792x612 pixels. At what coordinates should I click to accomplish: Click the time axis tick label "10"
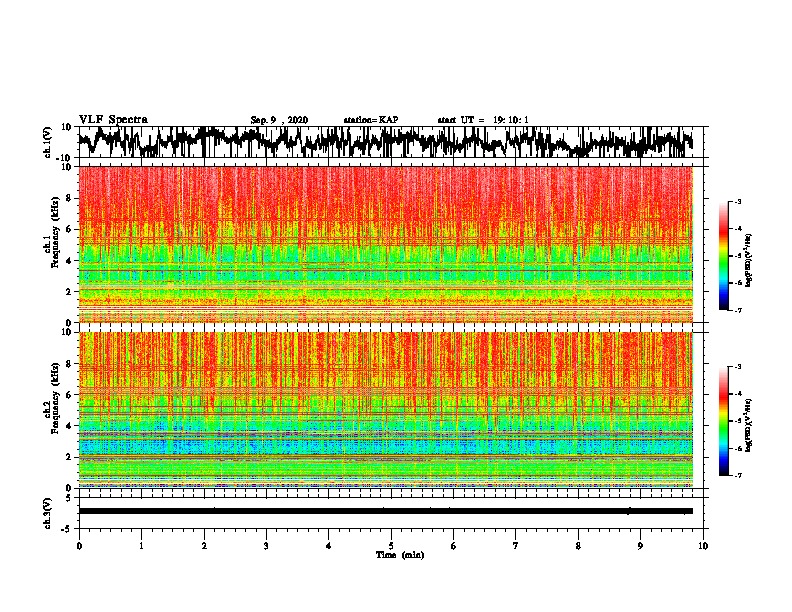pyautogui.click(x=703, y=546)
